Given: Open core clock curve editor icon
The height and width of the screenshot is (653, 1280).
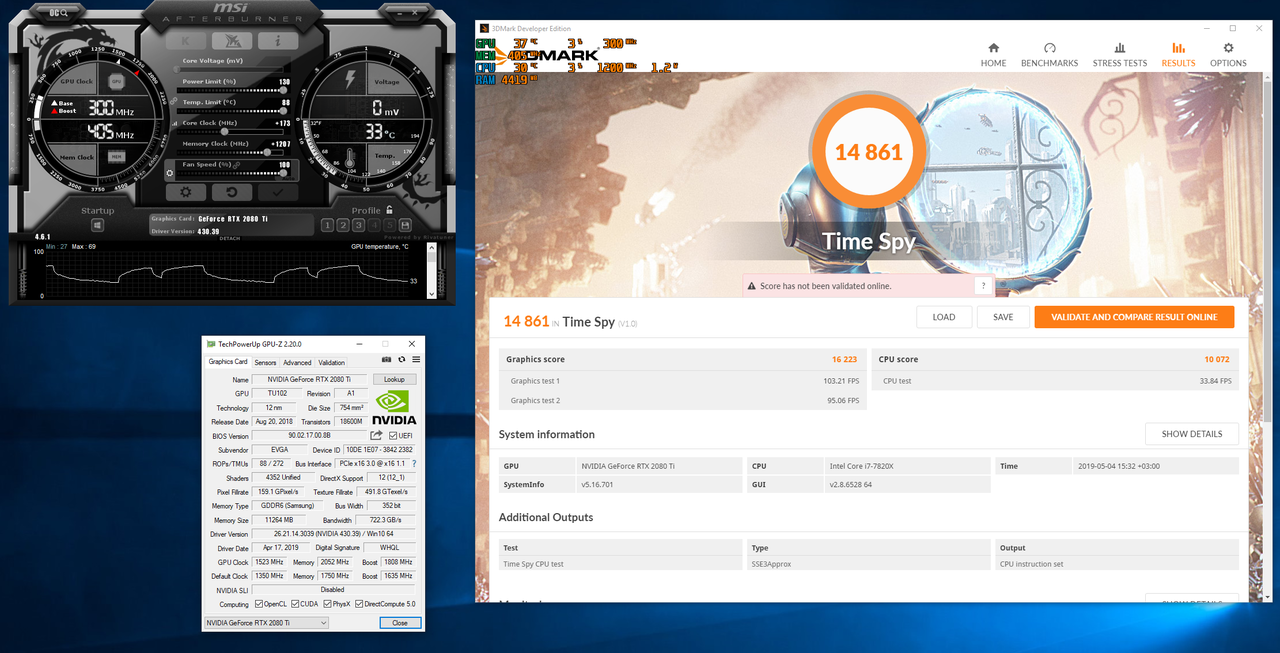Looking at the screenshot, I should click(x=174, y=123).
